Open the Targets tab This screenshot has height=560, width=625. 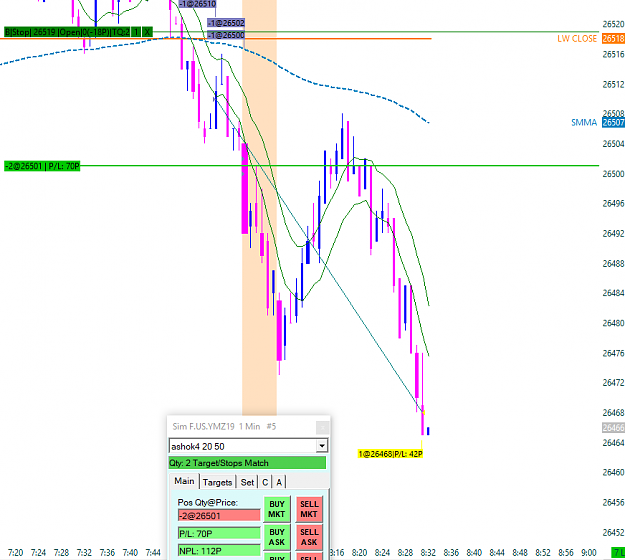[217, 482]
